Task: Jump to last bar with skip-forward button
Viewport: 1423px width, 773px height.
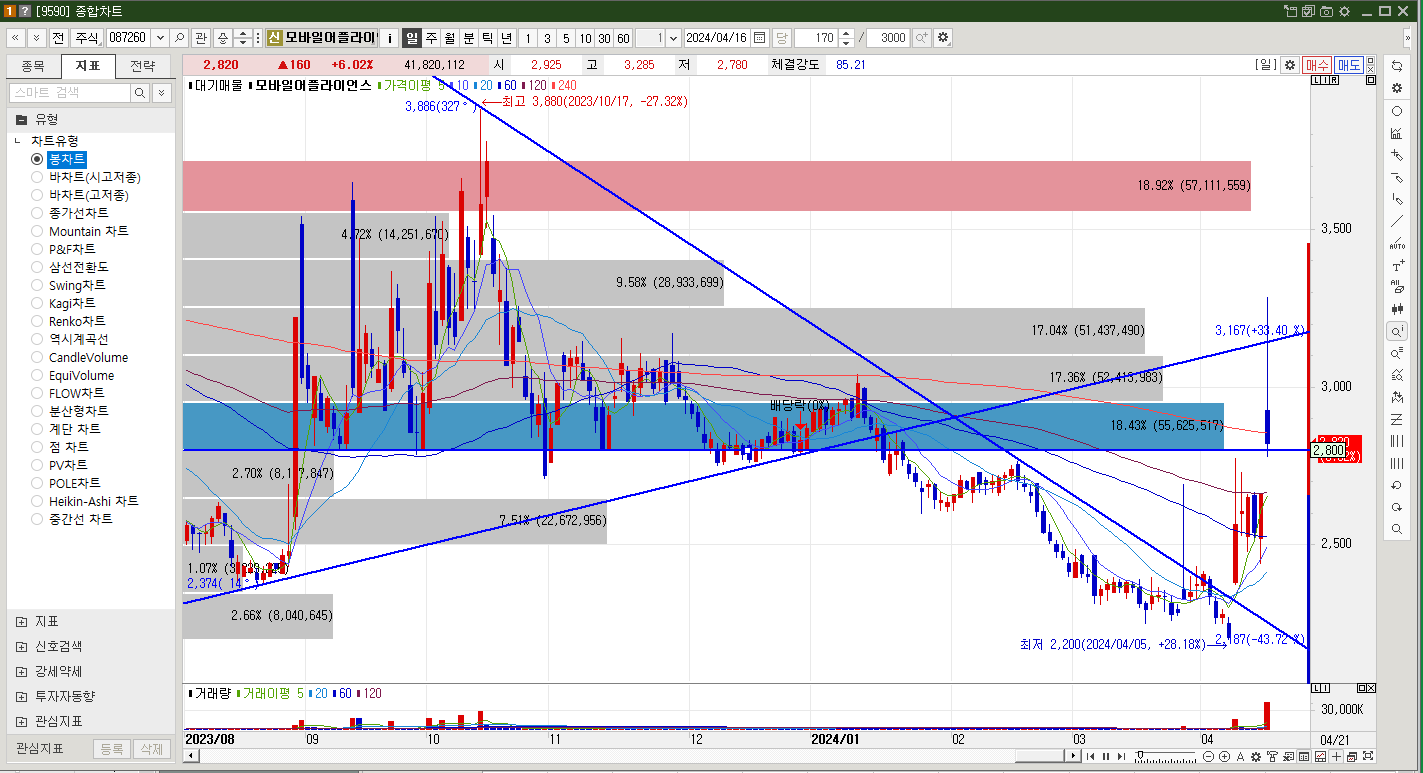Action: [1121, 756]
